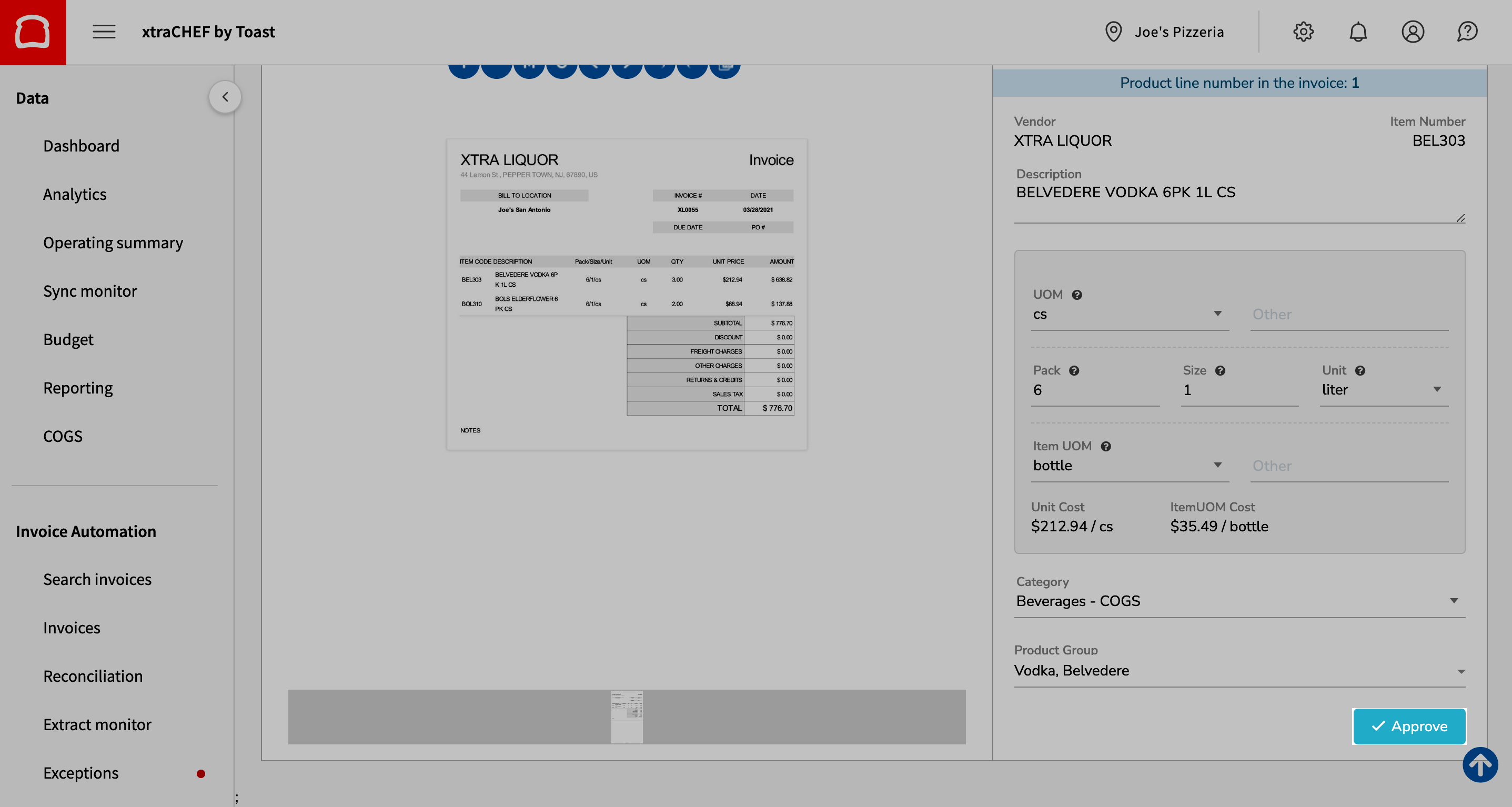Open Exceptions in the sidebar menu
1512x807 pixels.
point(81,773)
